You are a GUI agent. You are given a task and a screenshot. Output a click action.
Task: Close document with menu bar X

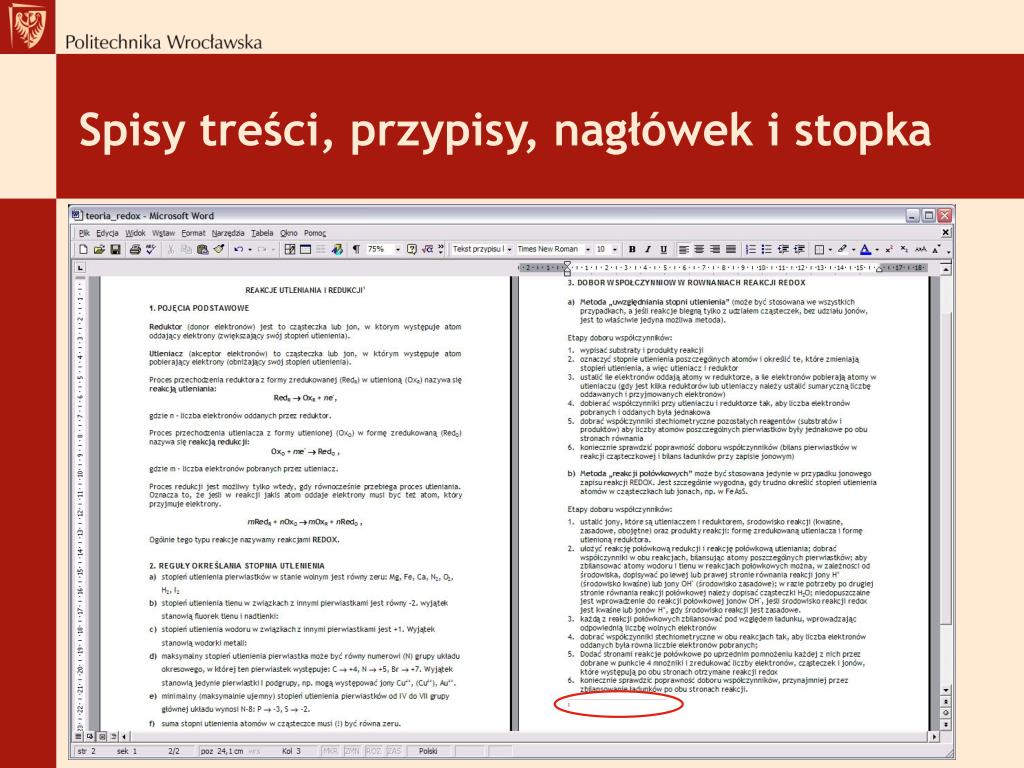tap(946, 232)
